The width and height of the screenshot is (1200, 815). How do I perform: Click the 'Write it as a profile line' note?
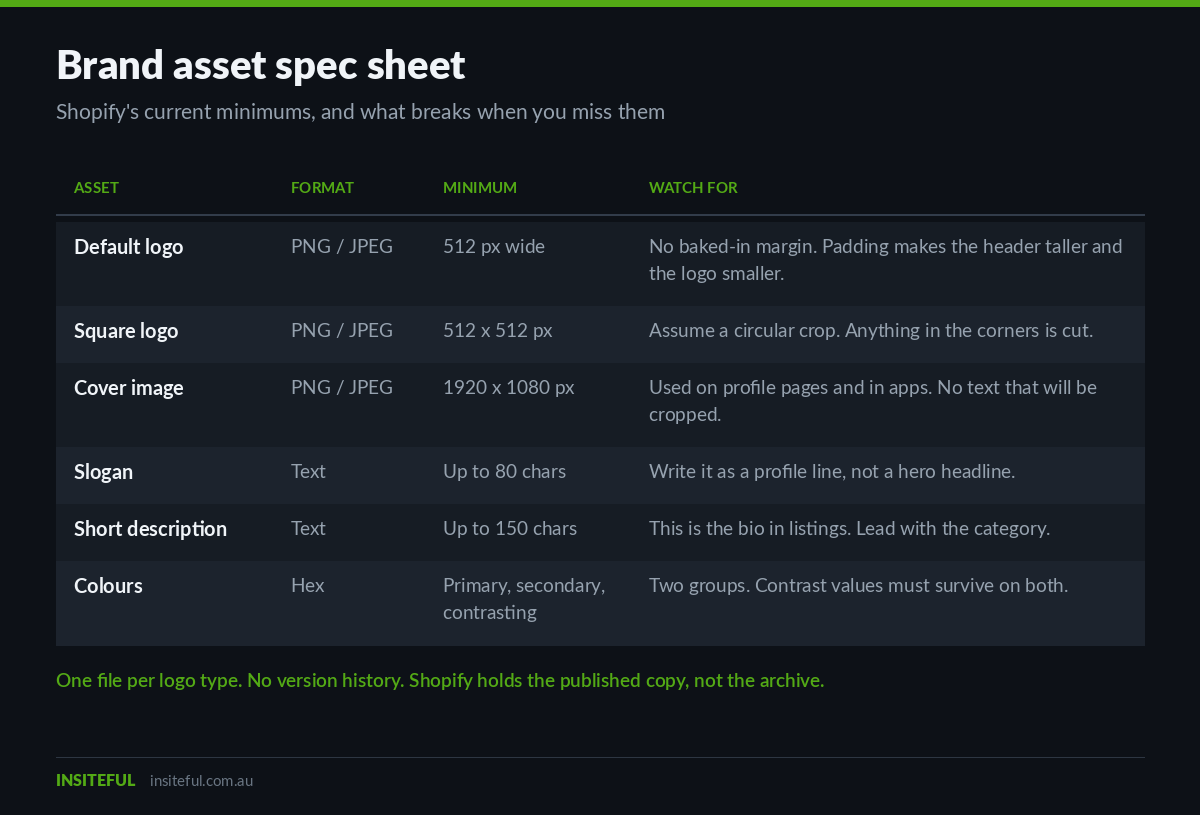click(x=832, y=471)
